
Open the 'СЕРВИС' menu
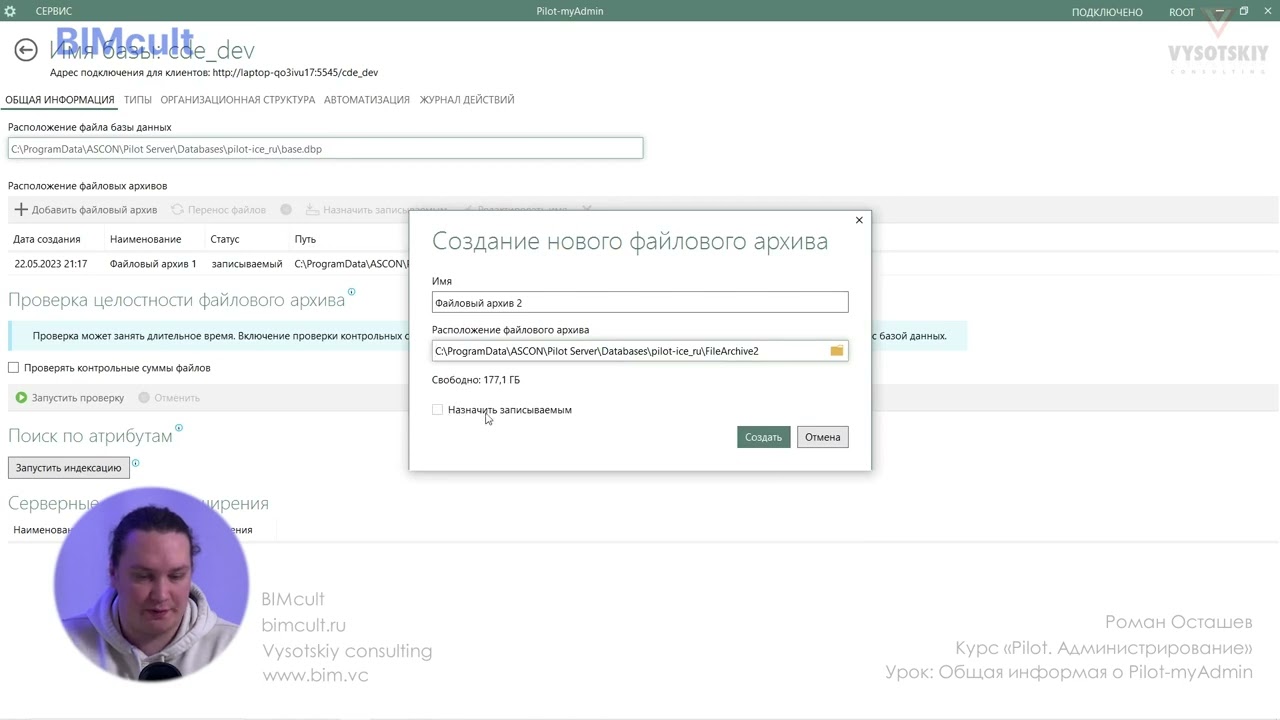pyautogui.click(x=53, y=12)
